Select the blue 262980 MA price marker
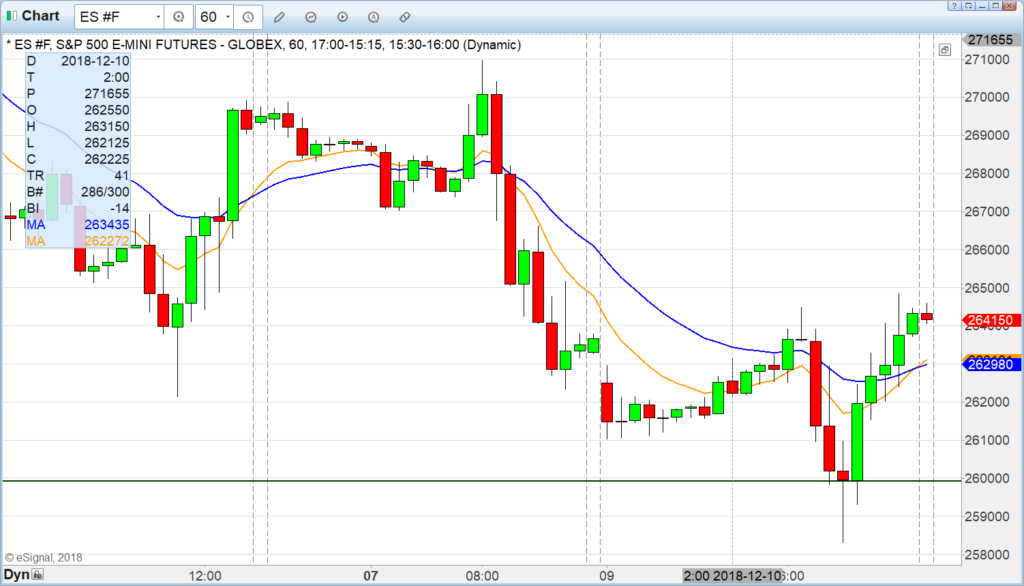Image resolution: width=1024 pixels, height=586 pixels. [991, 365]
